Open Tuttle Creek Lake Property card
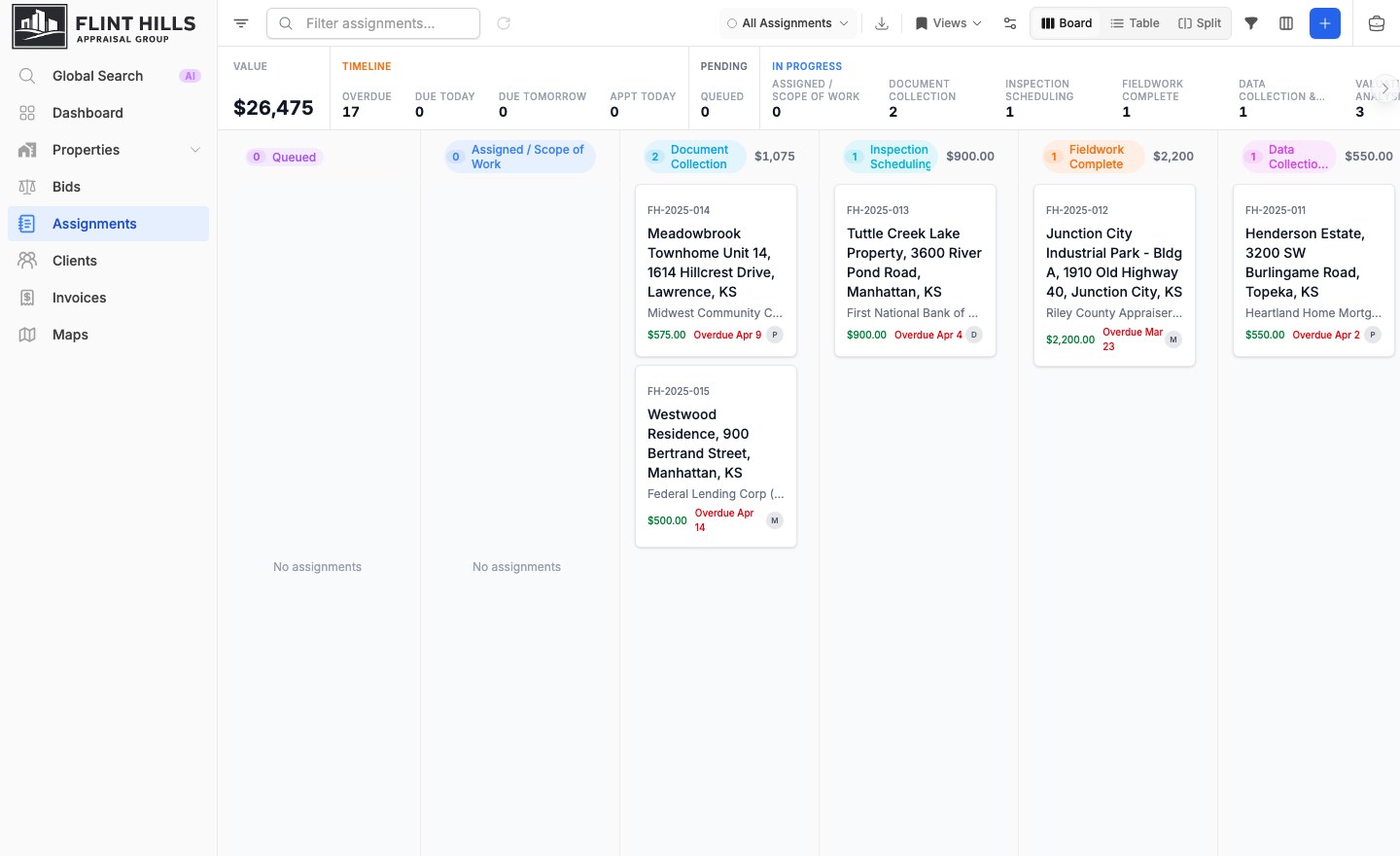Screen dimensions: 1400x856 point(915,271)
